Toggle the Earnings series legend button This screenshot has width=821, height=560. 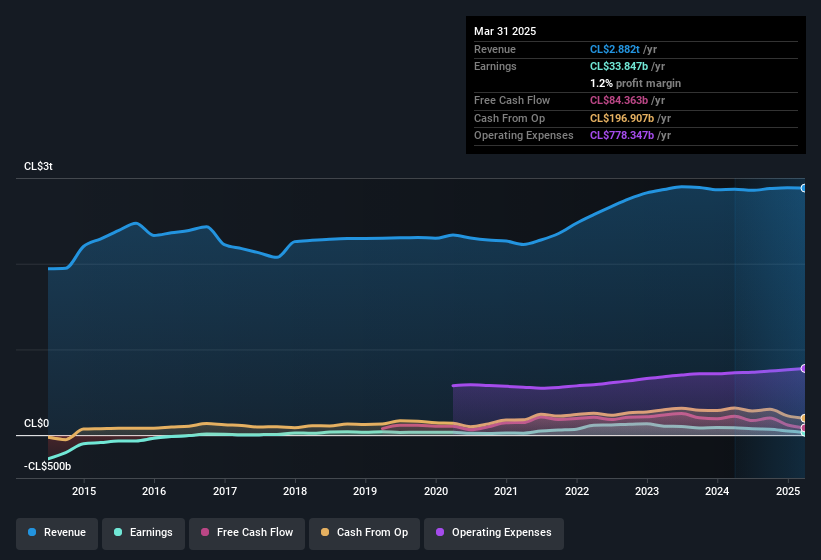coord(143,533)
